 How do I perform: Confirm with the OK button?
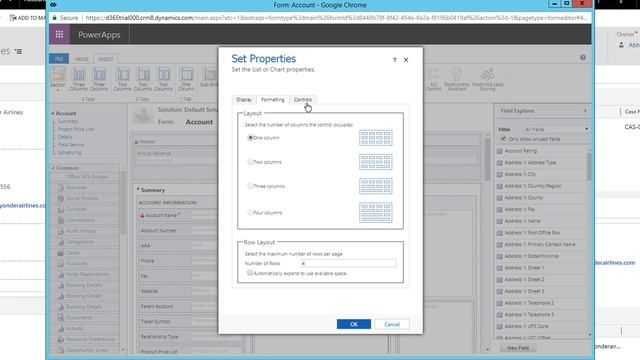tap(354, 324)
